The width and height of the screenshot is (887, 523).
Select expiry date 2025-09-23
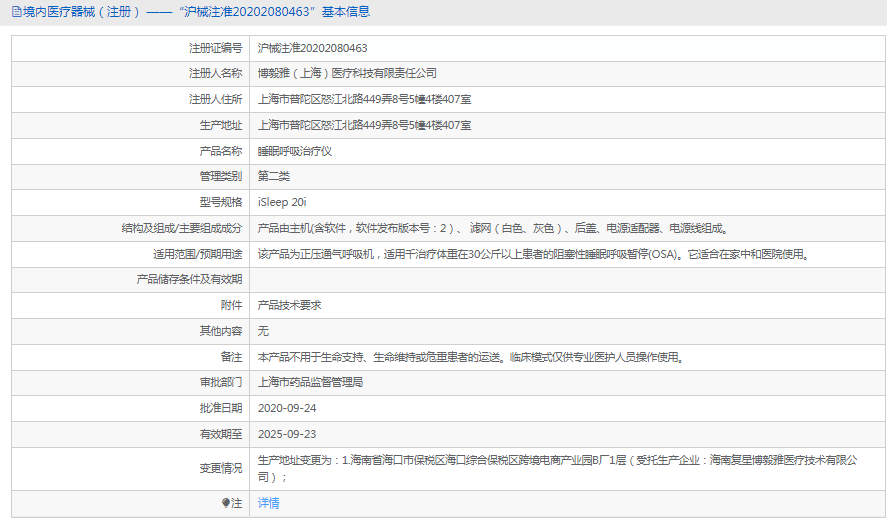pos(287,434)
